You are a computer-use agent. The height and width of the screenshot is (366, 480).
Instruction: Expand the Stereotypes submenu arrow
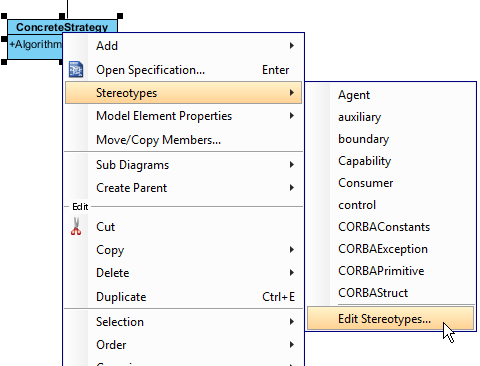click(x=292, y=92)
